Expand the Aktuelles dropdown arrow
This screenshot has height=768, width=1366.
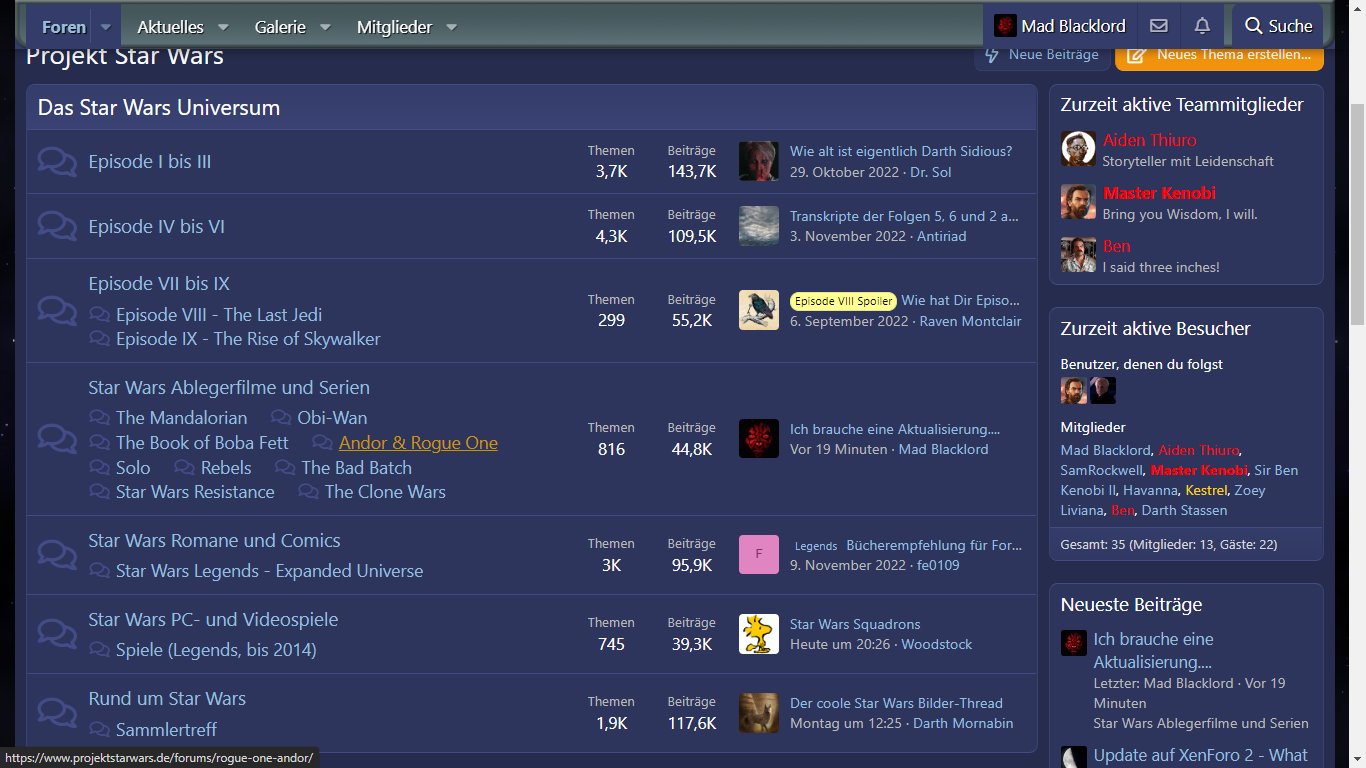click(x=223, y=27)
